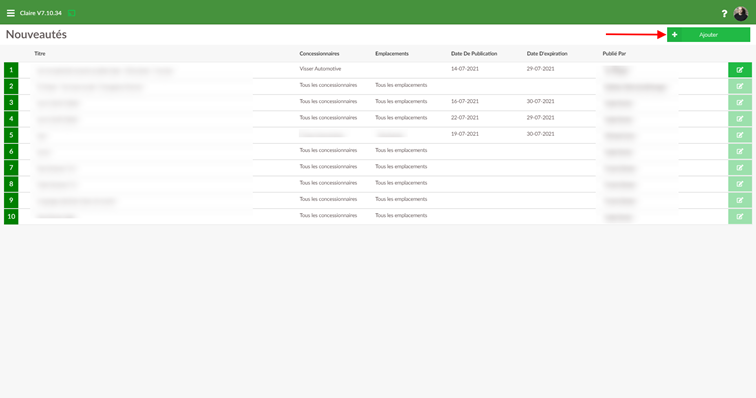Select row number 9 green badge

(x=11, y=200)
